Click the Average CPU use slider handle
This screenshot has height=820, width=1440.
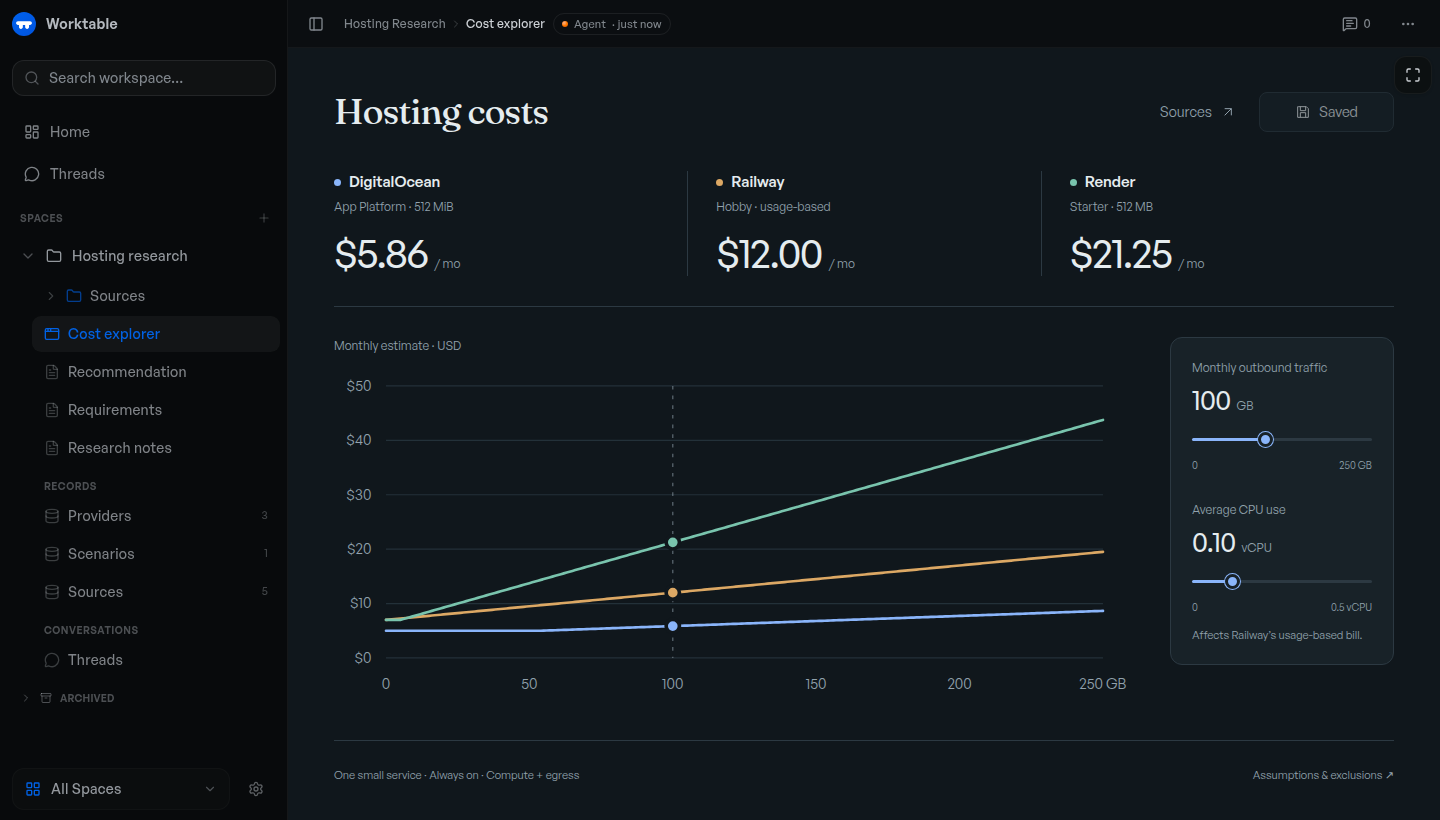coord(1232,581)
